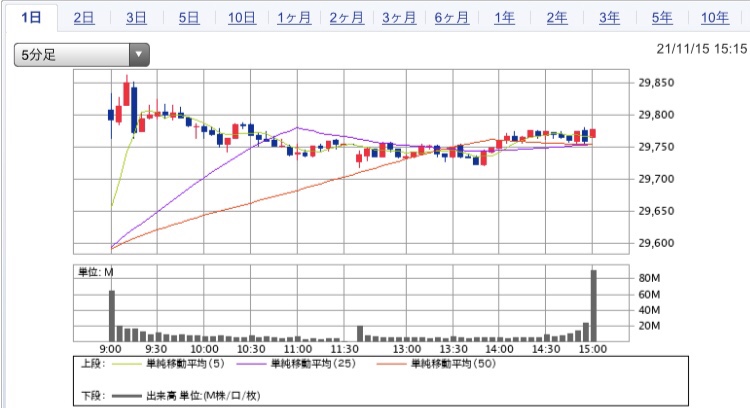The height and width of the screenshot is (408, 750).
Task: Select the 1日 period tab
Action: tap(32, 18)
